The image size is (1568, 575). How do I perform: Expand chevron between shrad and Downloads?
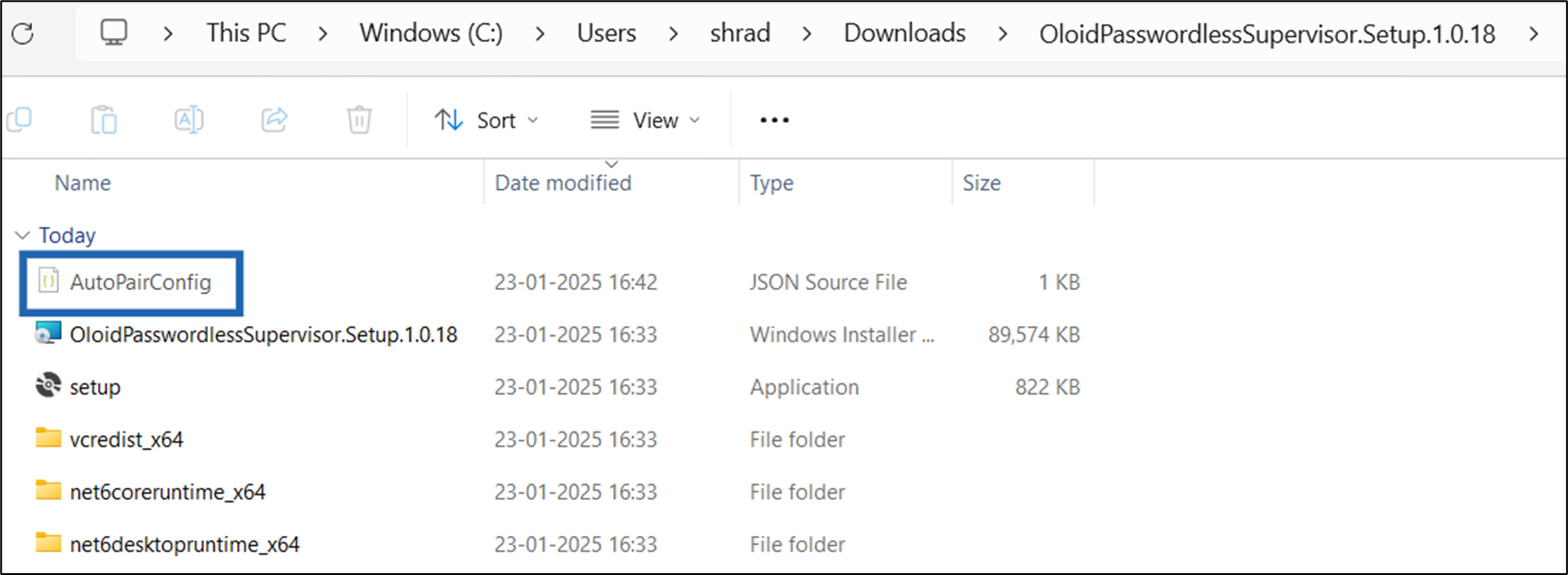coord(807,35)
